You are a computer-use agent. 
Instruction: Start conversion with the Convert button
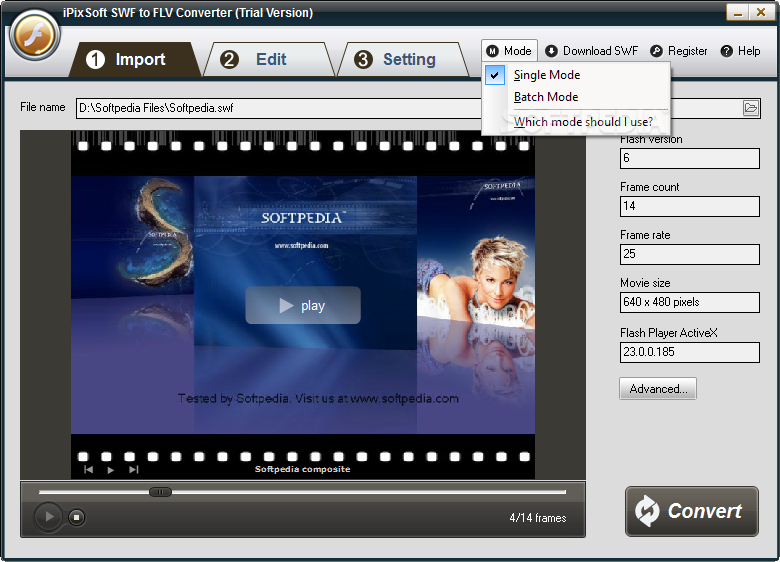pos(691,511)
